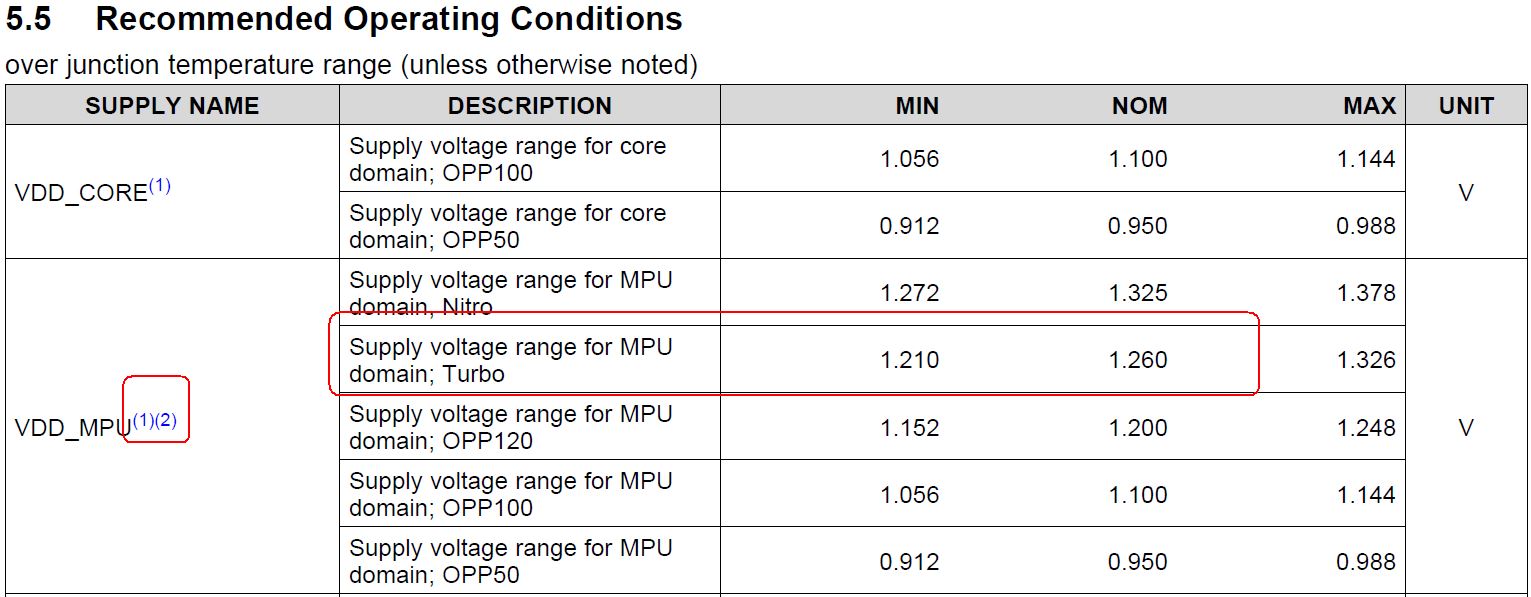
Task: Click the Nitro nominal value 1.325
Action: pyautogui.click(x=1138, y=293)
